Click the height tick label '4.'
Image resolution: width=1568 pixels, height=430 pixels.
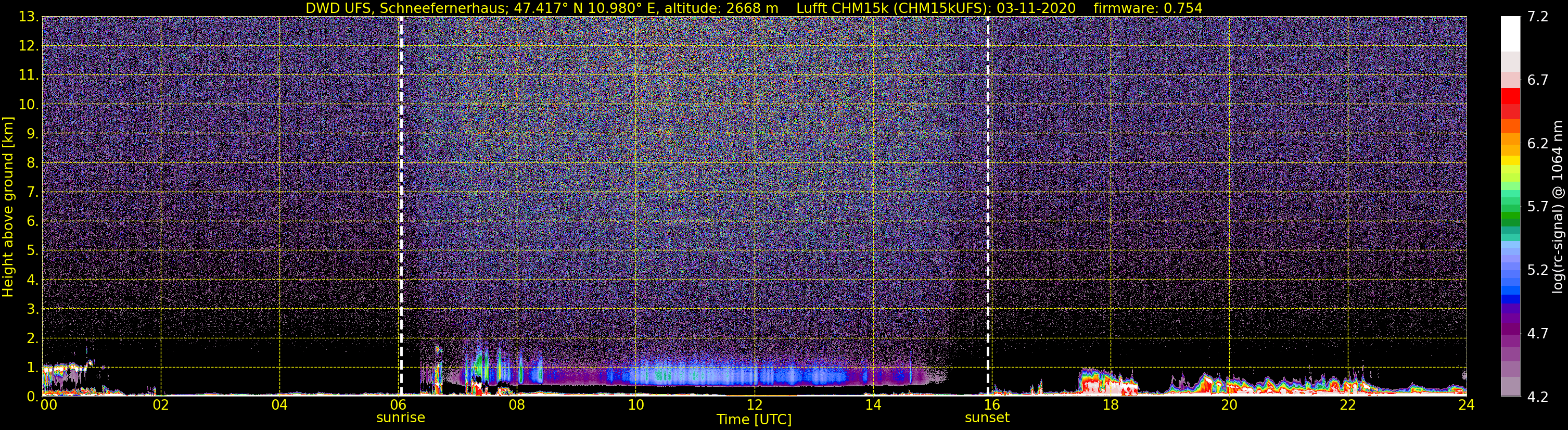pyautogui.click(x=33, y=280)
